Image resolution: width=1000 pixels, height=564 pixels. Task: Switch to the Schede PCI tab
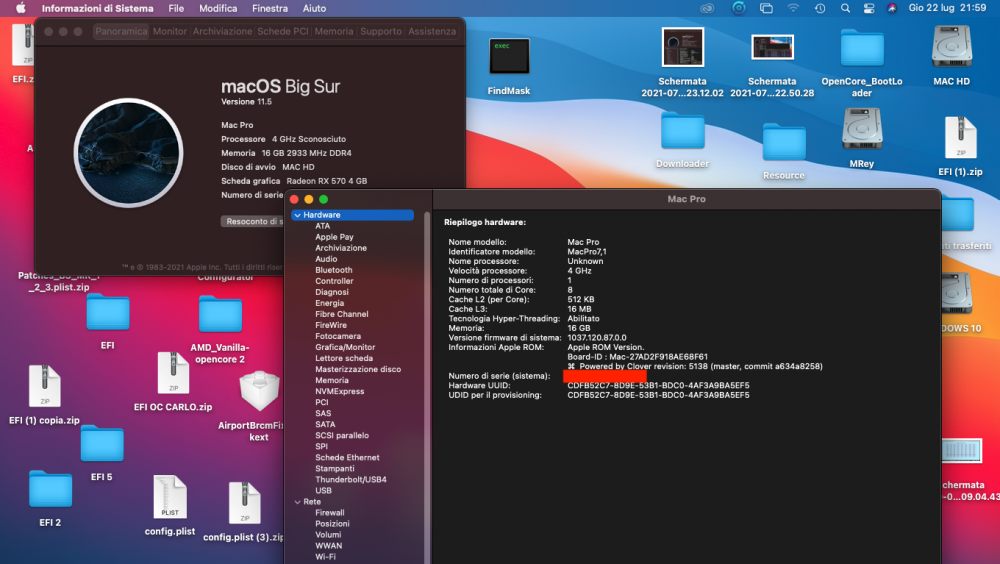[283, 31]
